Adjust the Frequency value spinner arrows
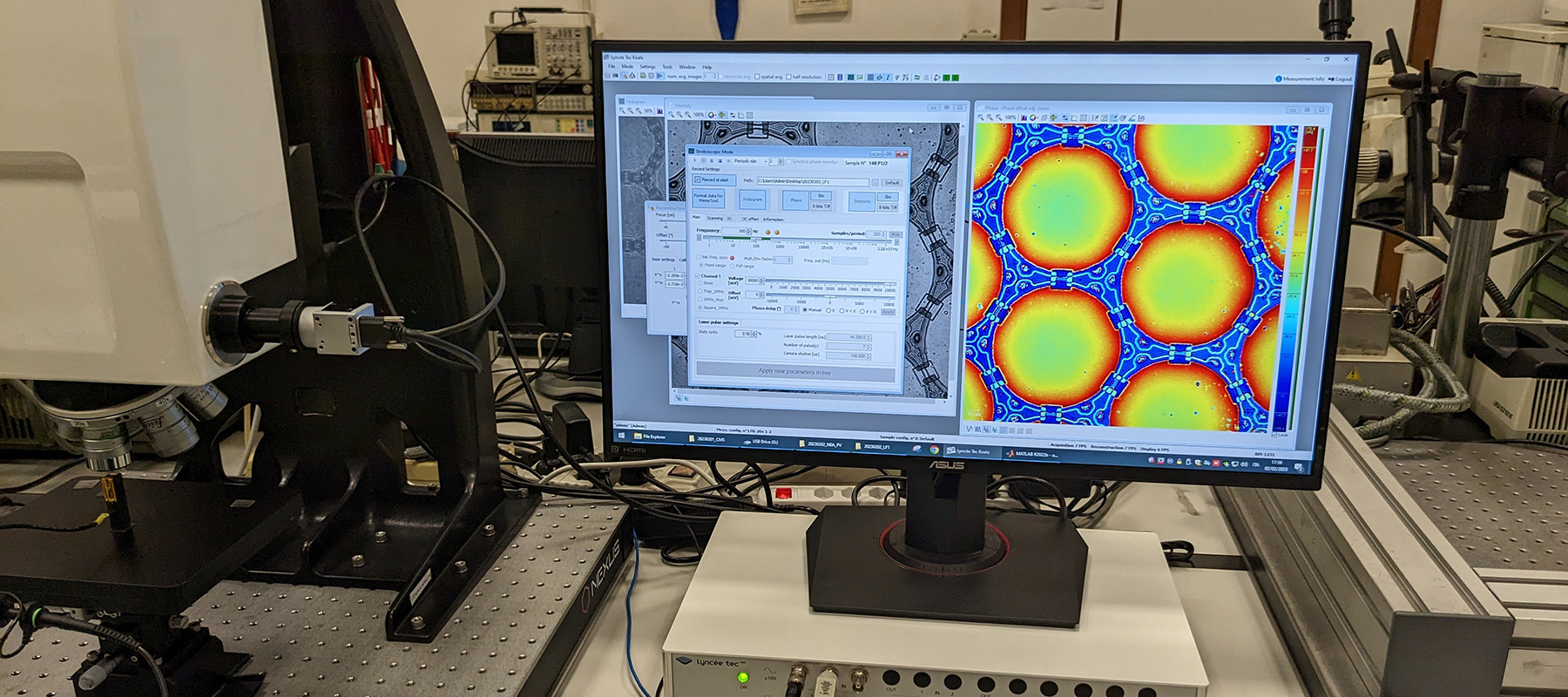Image resolution: width=1568 pixels, height=697 pixels. click(x=748, y=231)
